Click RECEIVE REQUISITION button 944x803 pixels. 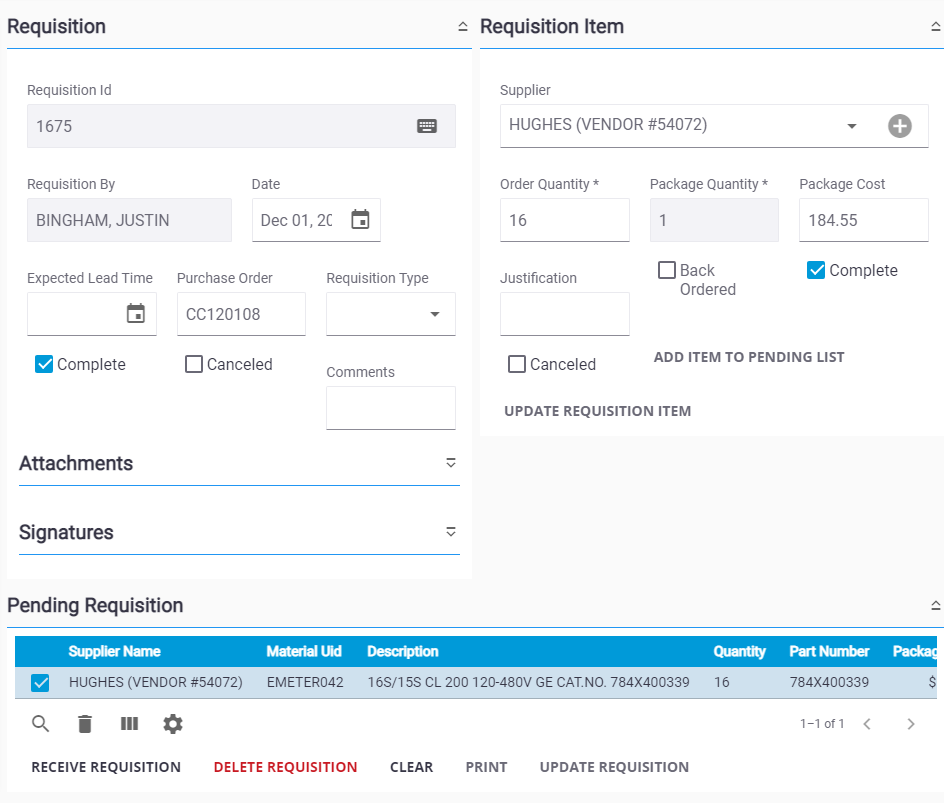[x=106, y=767]
